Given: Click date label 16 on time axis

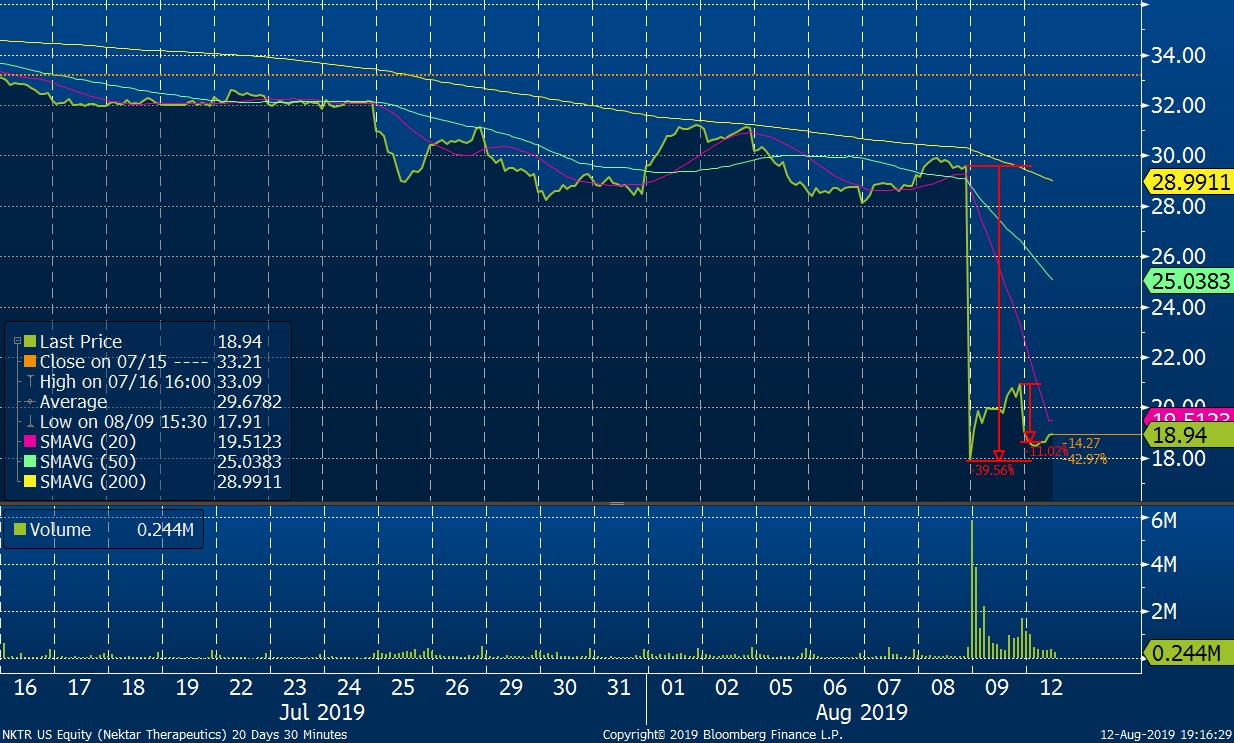Looking at the screenshot, I should [x=26, y=688].
